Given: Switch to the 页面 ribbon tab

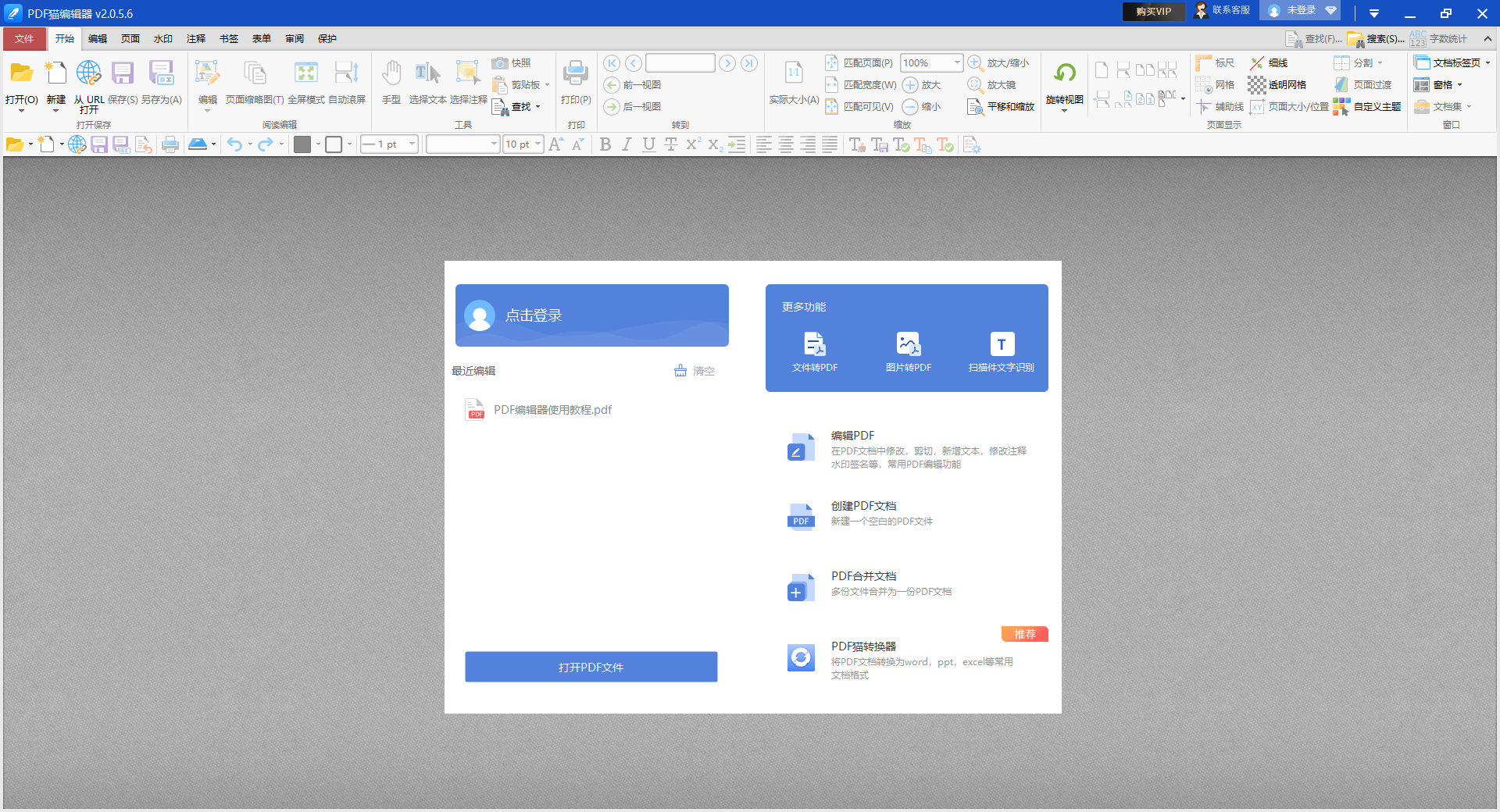Looking at the screenshot, I should coord(130,38).
